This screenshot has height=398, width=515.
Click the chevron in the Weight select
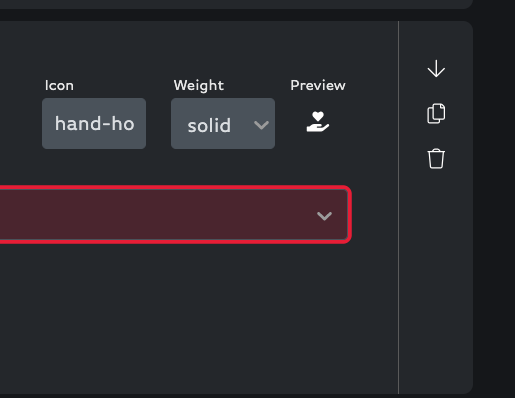pyautogui.click(x=261, y=125)
